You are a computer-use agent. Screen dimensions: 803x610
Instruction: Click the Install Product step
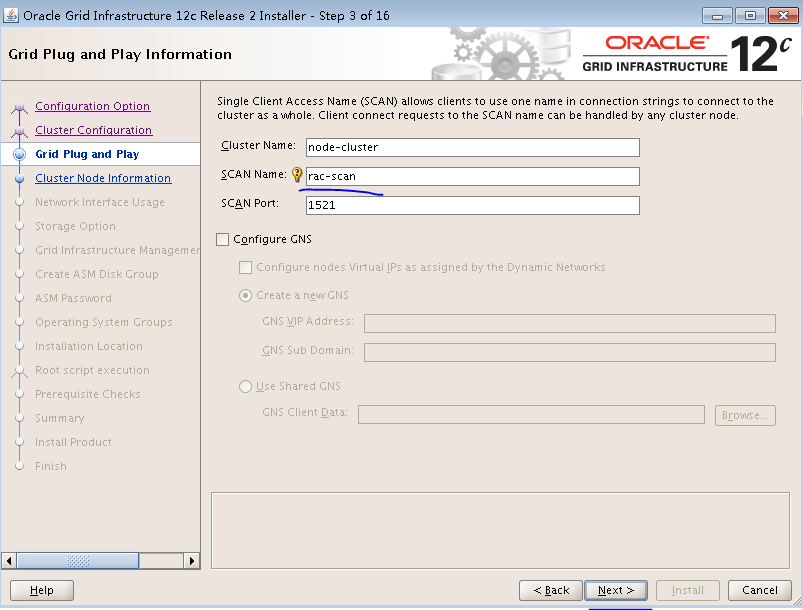coord(73,443)
